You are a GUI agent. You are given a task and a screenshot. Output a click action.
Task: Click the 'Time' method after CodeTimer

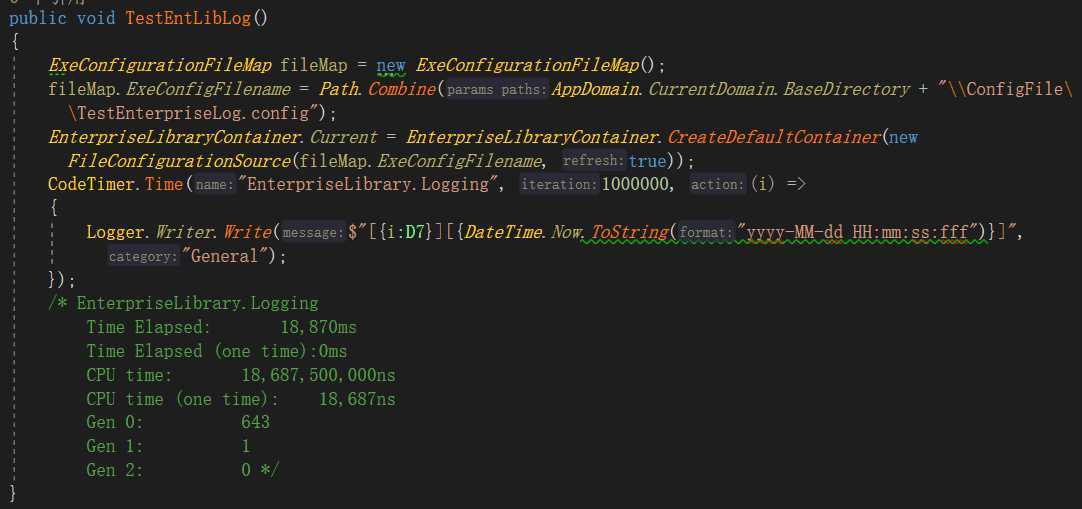click(164, 184)
